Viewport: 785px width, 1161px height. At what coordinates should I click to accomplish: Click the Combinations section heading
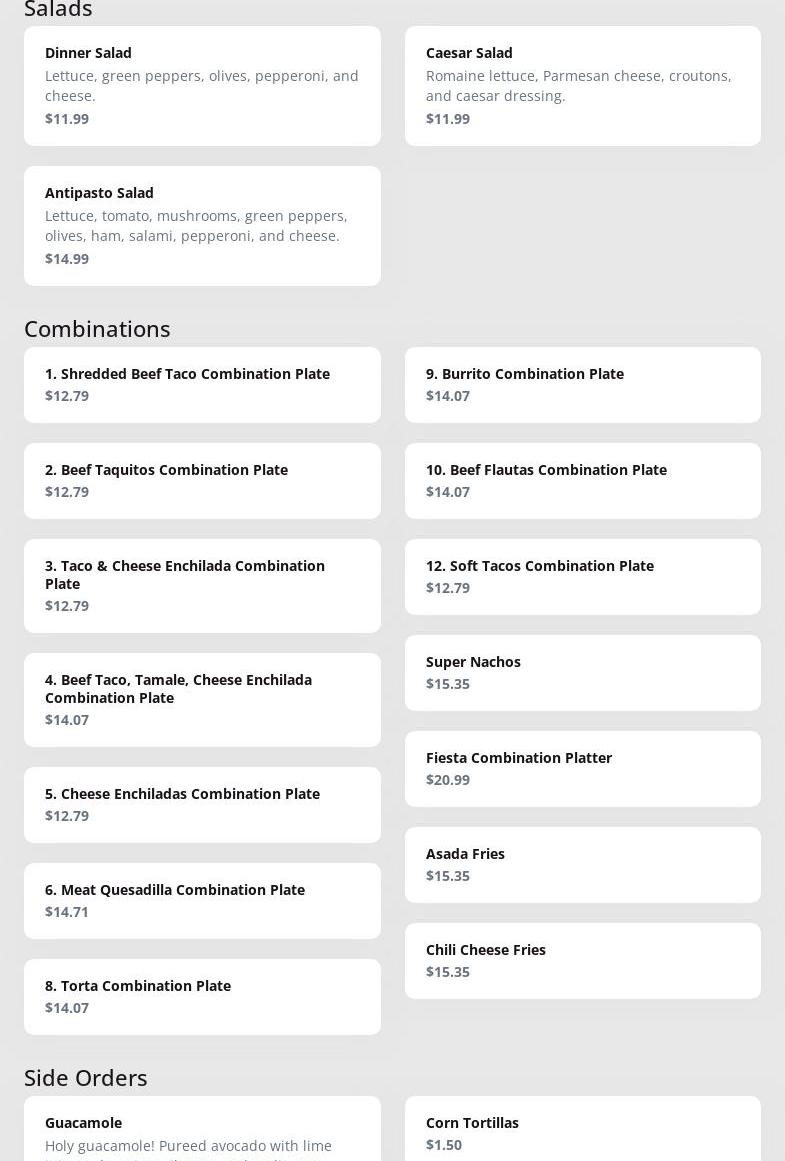[97, 329]
